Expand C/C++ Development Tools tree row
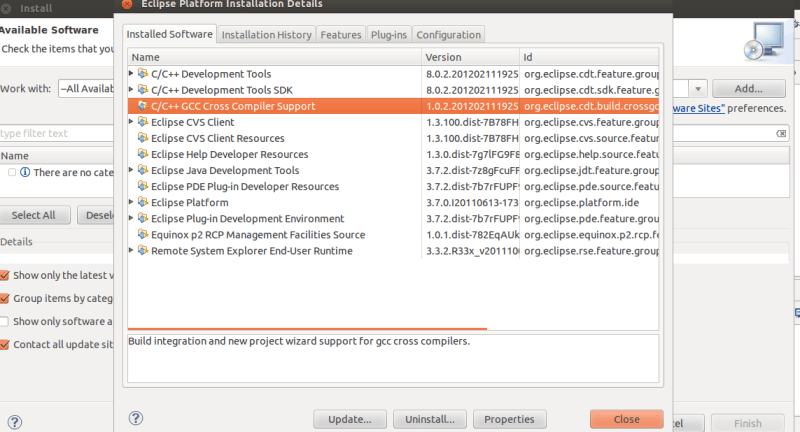Screen dimensions: 800x432 (x=131, y=73)
